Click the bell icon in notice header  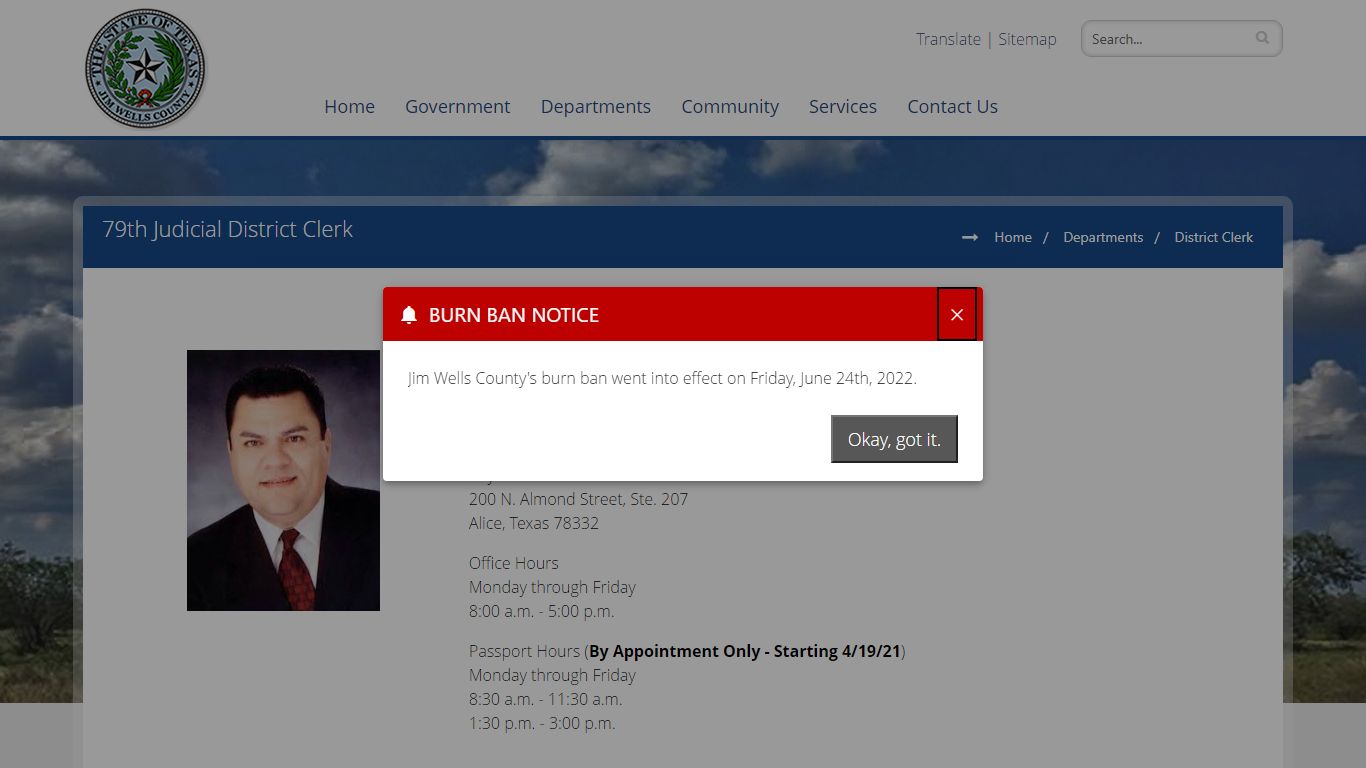409,315
